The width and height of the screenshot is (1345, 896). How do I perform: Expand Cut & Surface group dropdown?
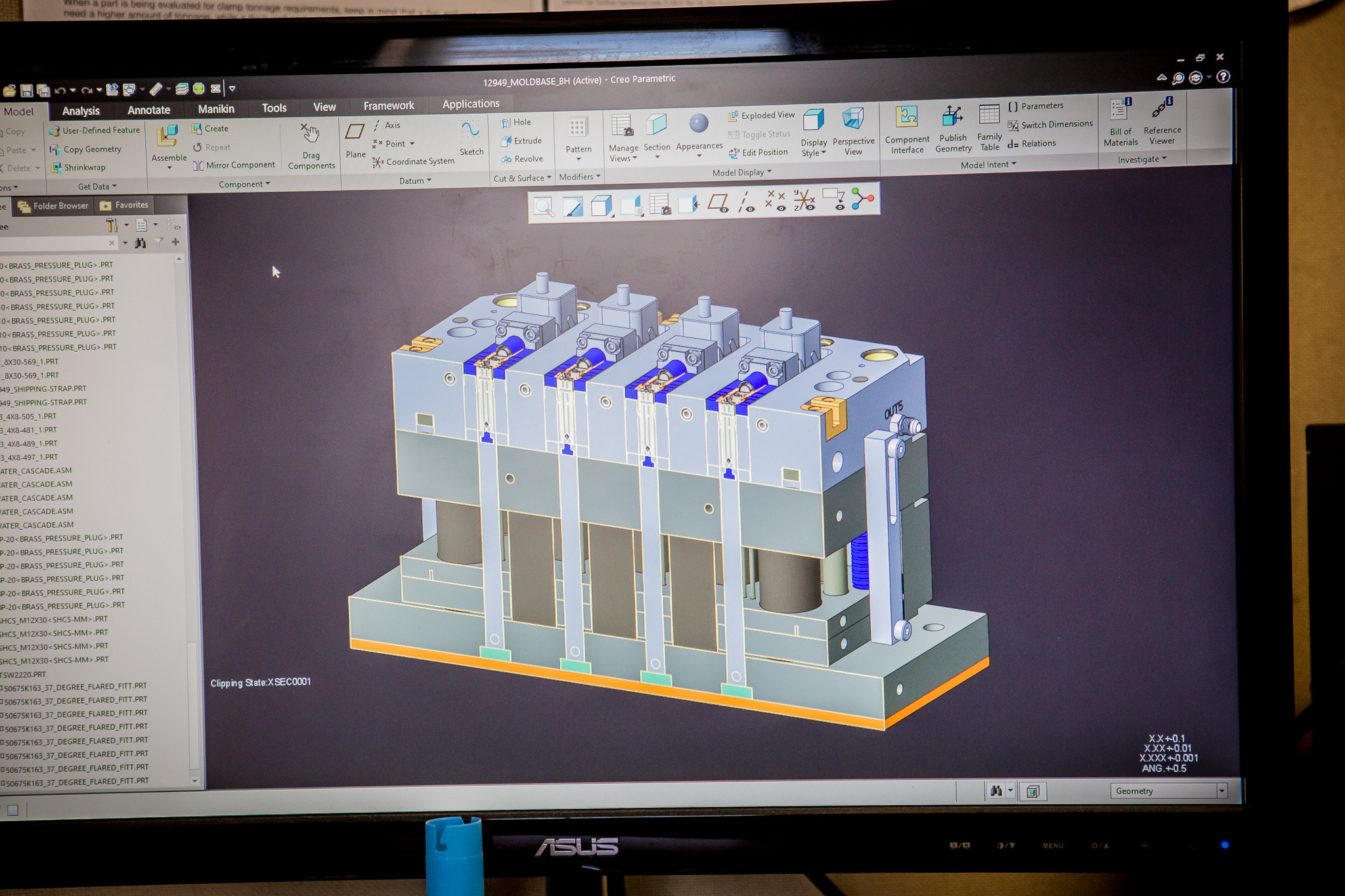click(x=522, y=178)
